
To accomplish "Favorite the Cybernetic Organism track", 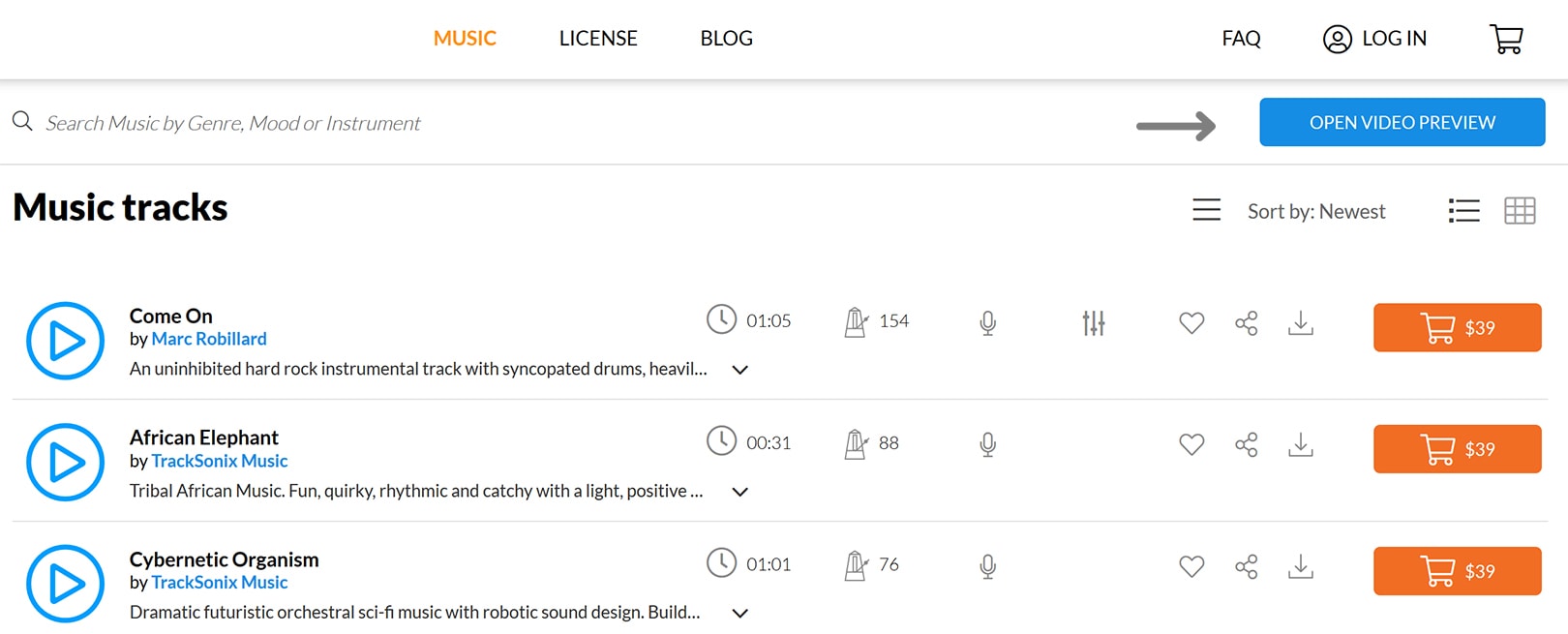I will (x=1191, y=566).
